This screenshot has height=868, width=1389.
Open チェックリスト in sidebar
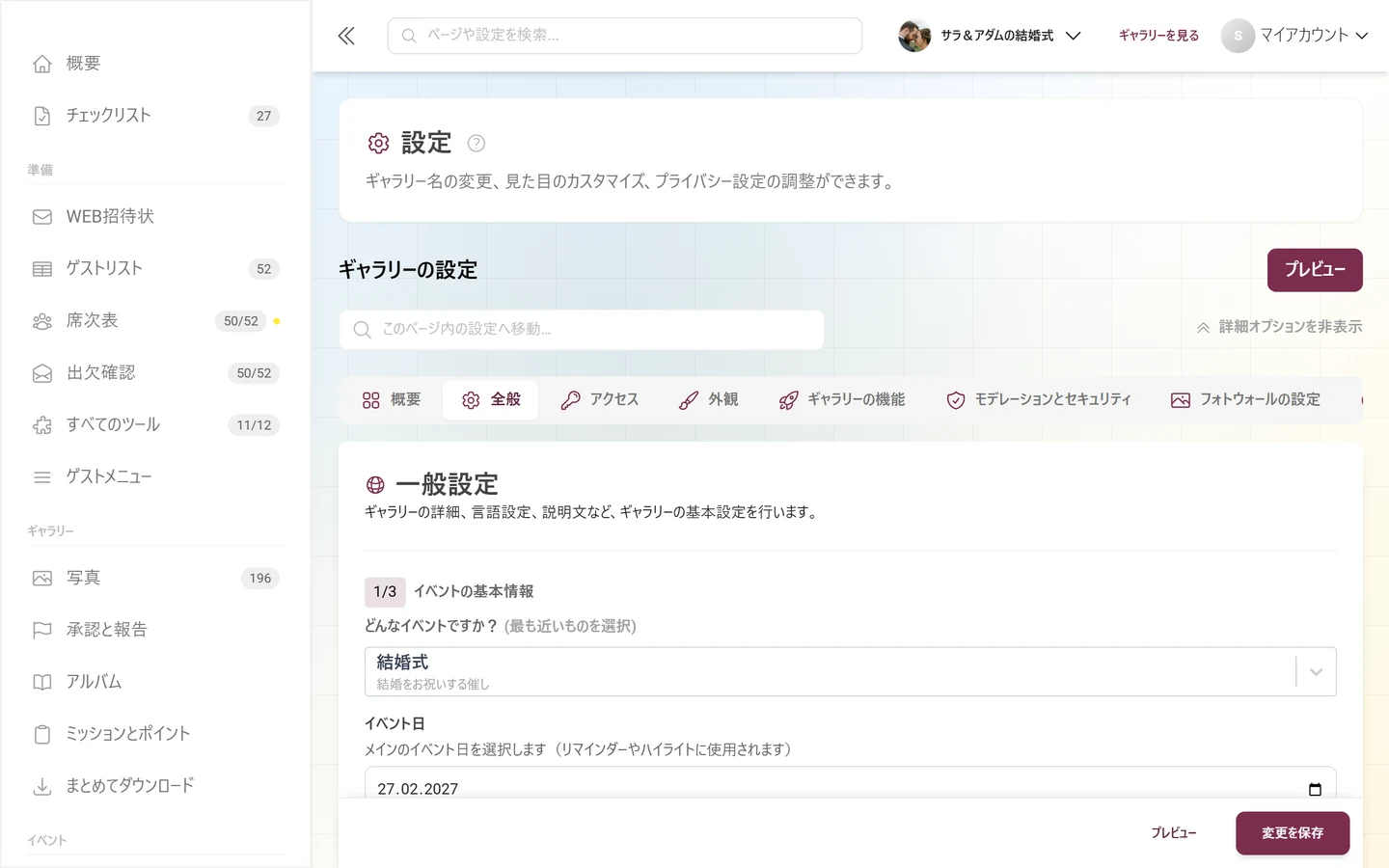tap(154, 116)
